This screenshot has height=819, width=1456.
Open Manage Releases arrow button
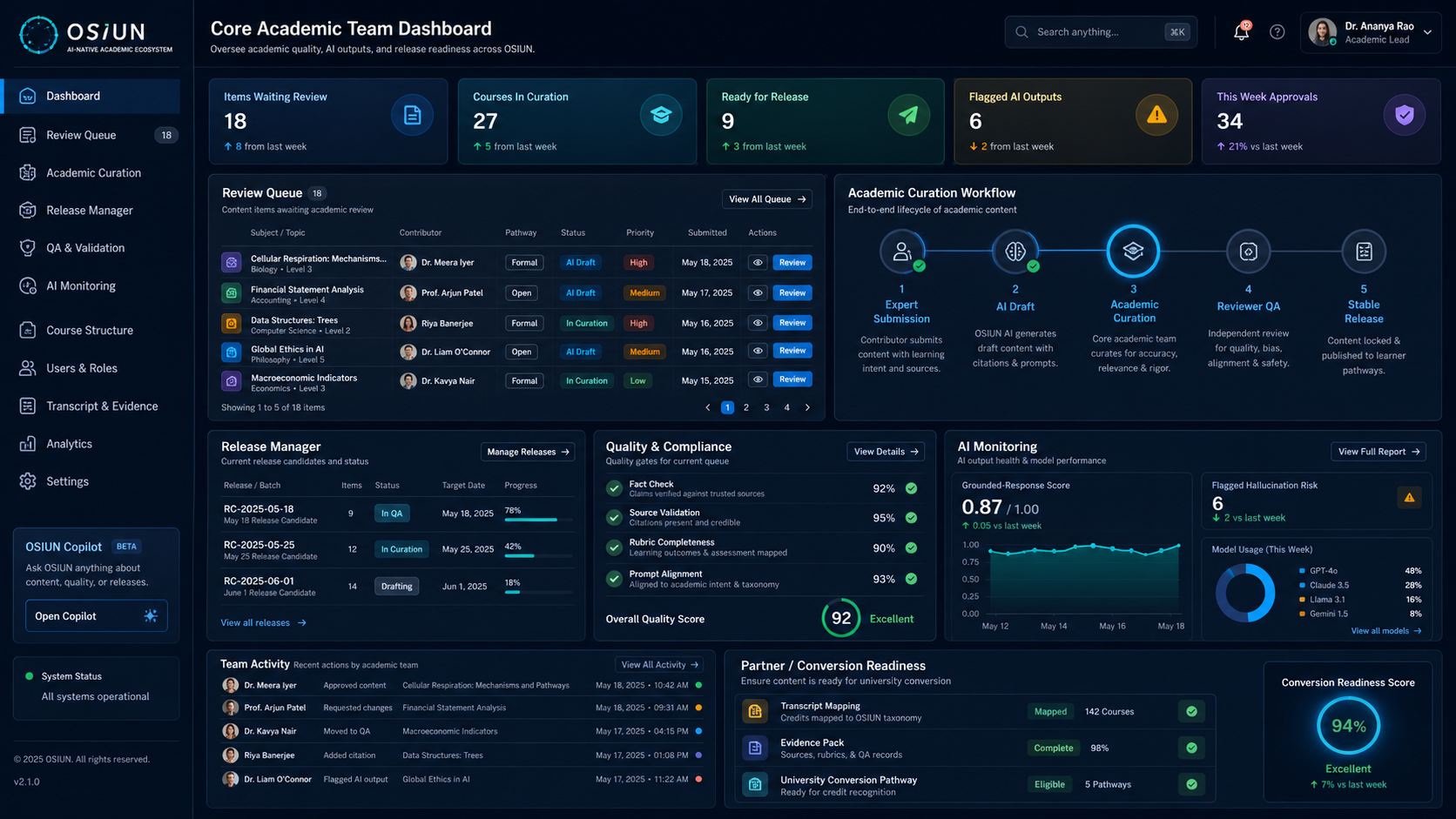point(528,452)
